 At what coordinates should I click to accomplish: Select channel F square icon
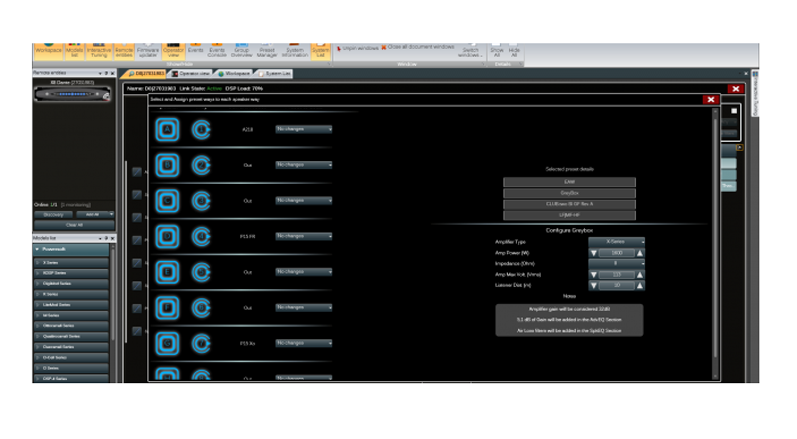pyautogui.click(x=167, y=307)
